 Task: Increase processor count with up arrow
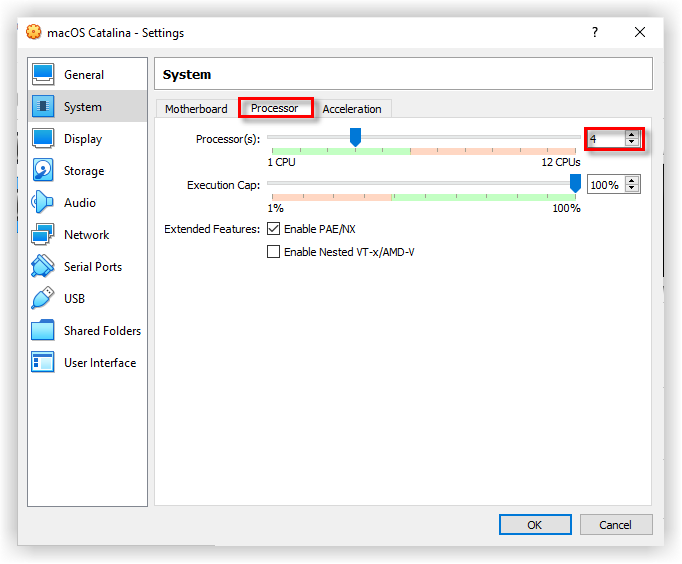coord(631,135)
